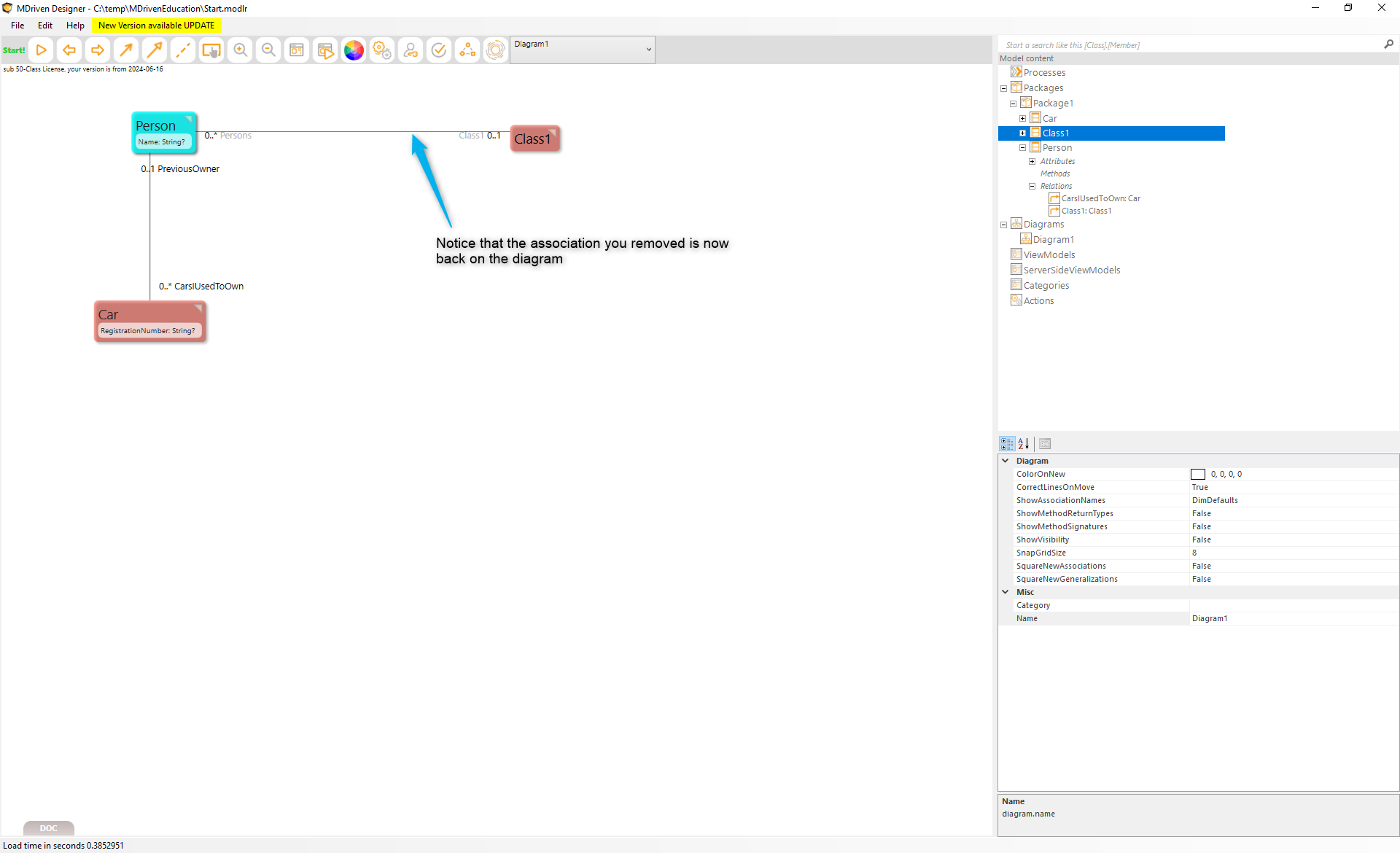
Task: Click the user access key icon
Action: [411, 50]
